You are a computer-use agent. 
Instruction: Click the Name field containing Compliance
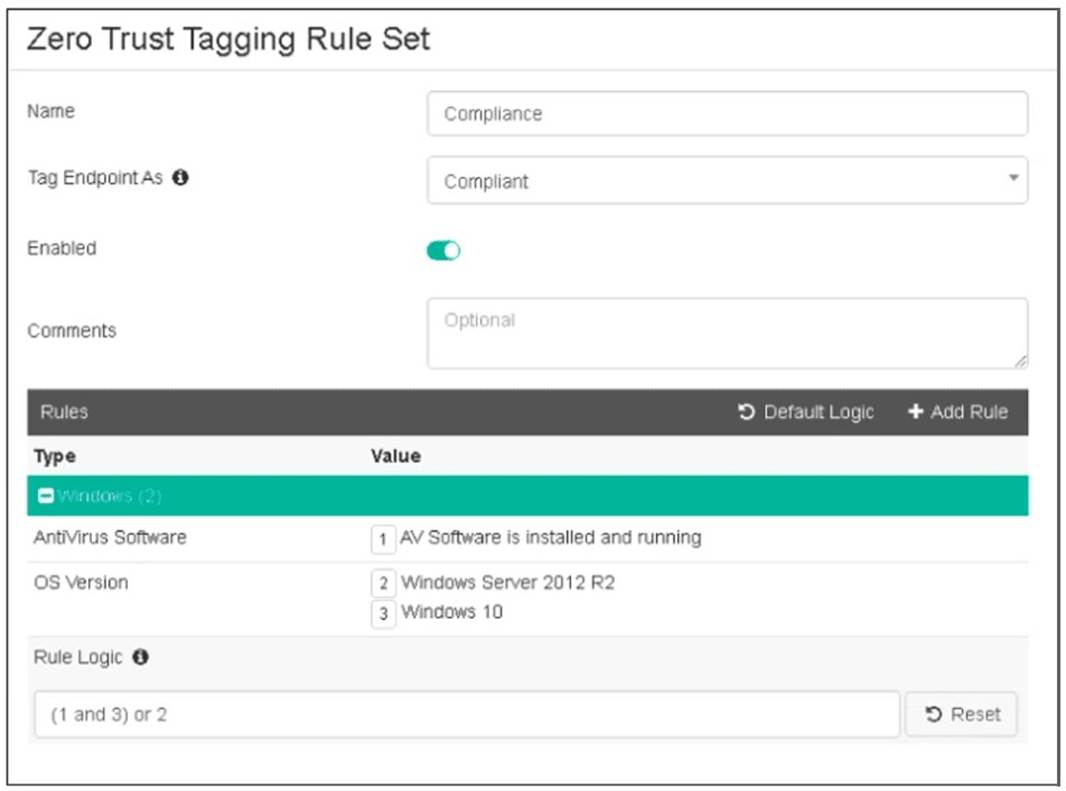point(727,114)
